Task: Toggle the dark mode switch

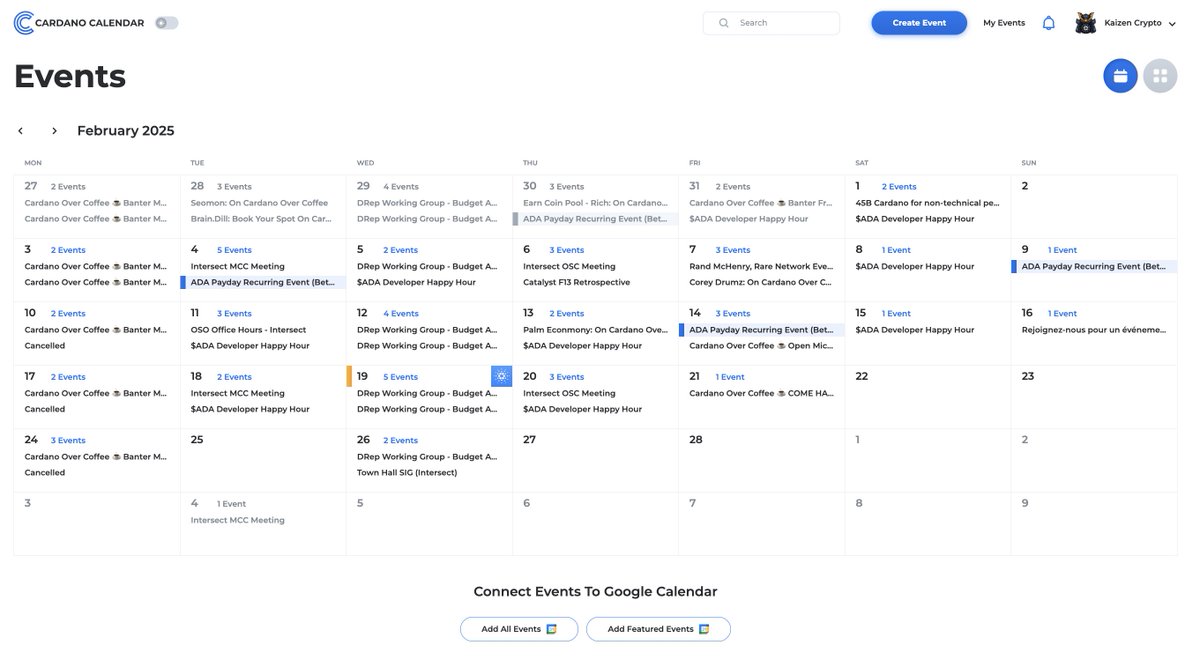Action: coord(167,23)
